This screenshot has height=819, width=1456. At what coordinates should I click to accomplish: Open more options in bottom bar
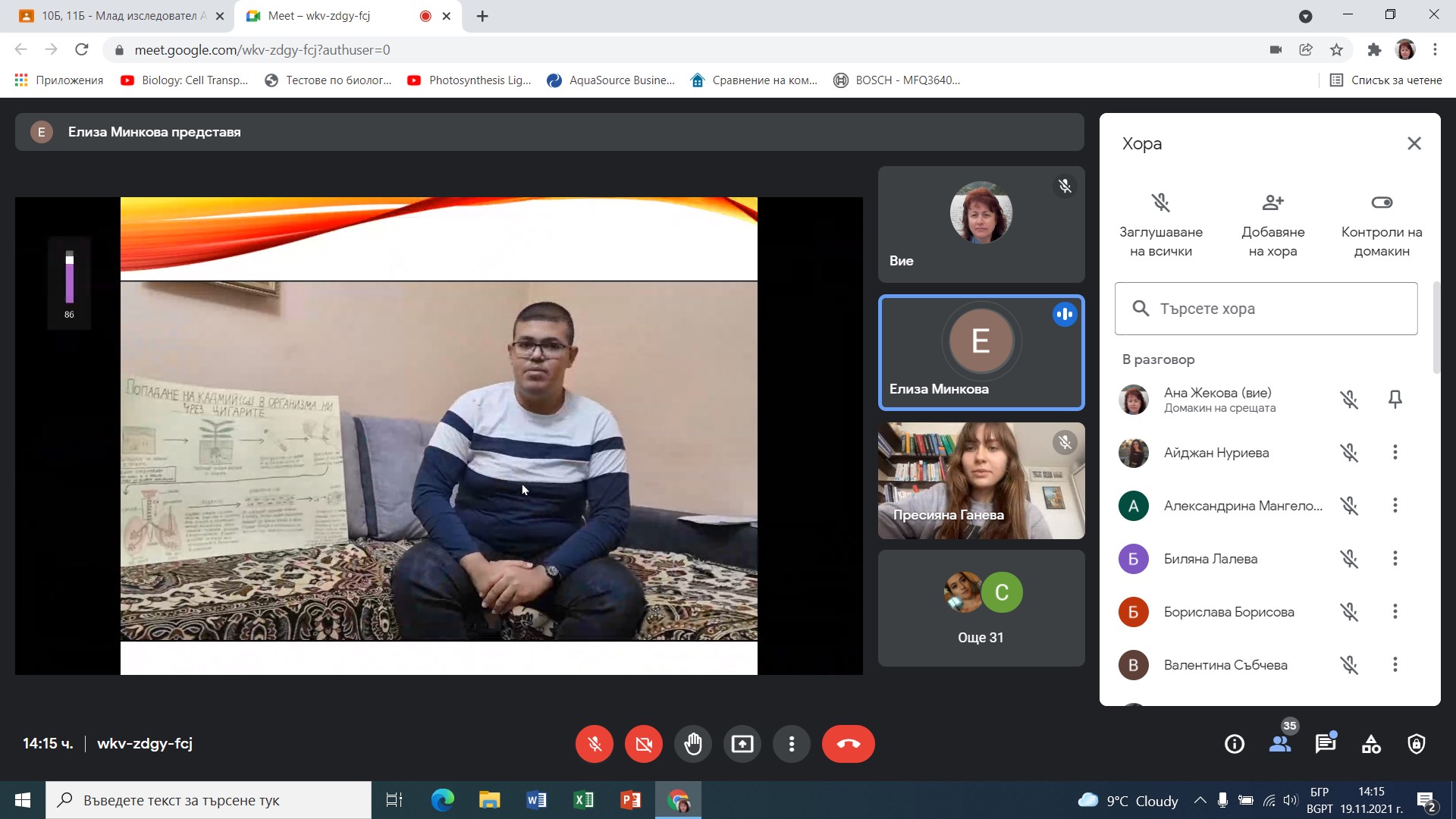(x=791, y=744)
